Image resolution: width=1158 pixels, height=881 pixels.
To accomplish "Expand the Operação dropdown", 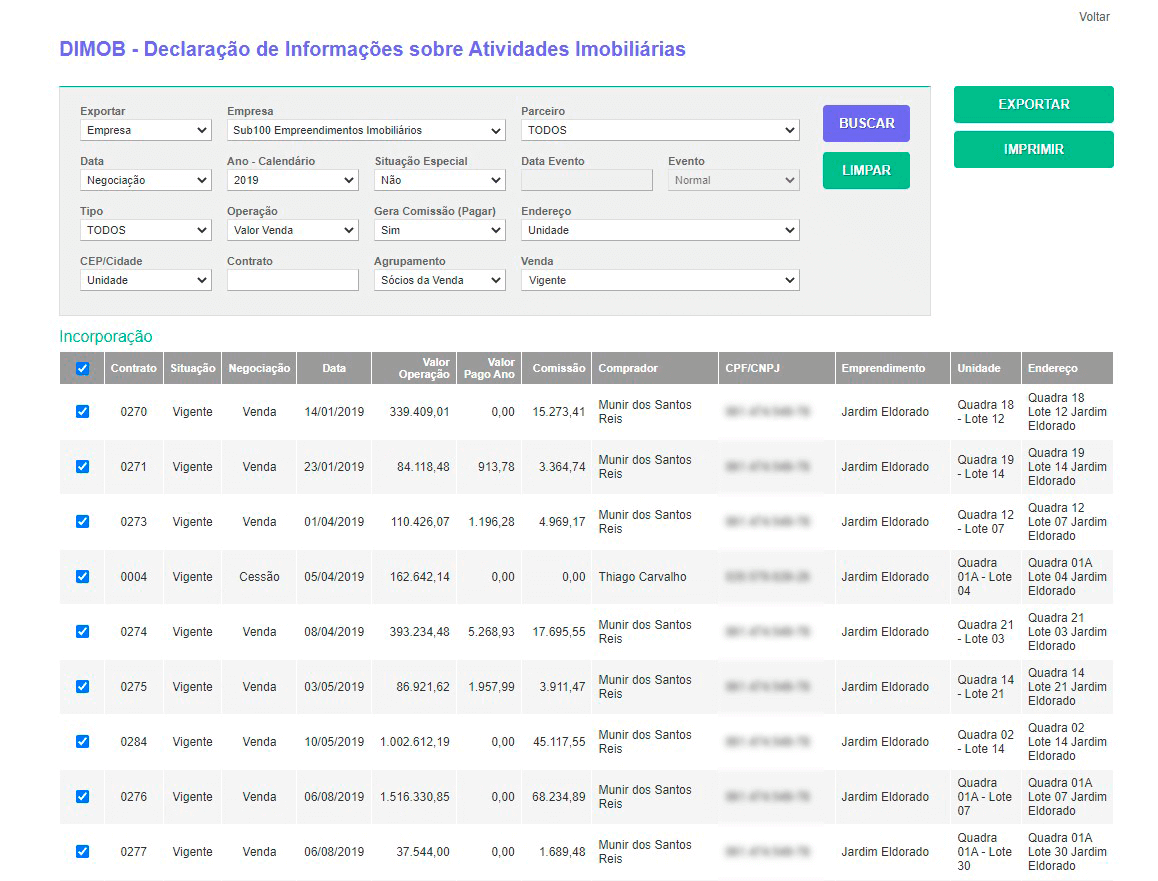I will 292,230.
